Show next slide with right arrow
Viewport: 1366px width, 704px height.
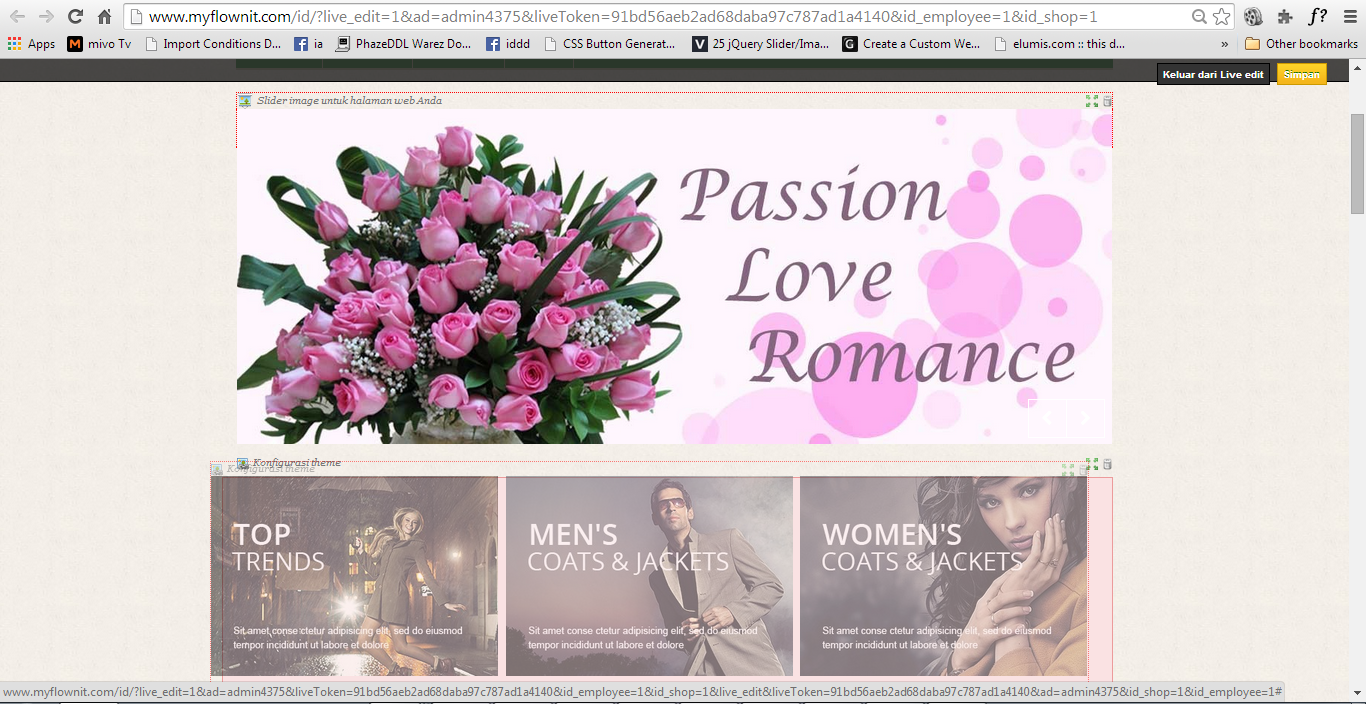coord(1086,417)
